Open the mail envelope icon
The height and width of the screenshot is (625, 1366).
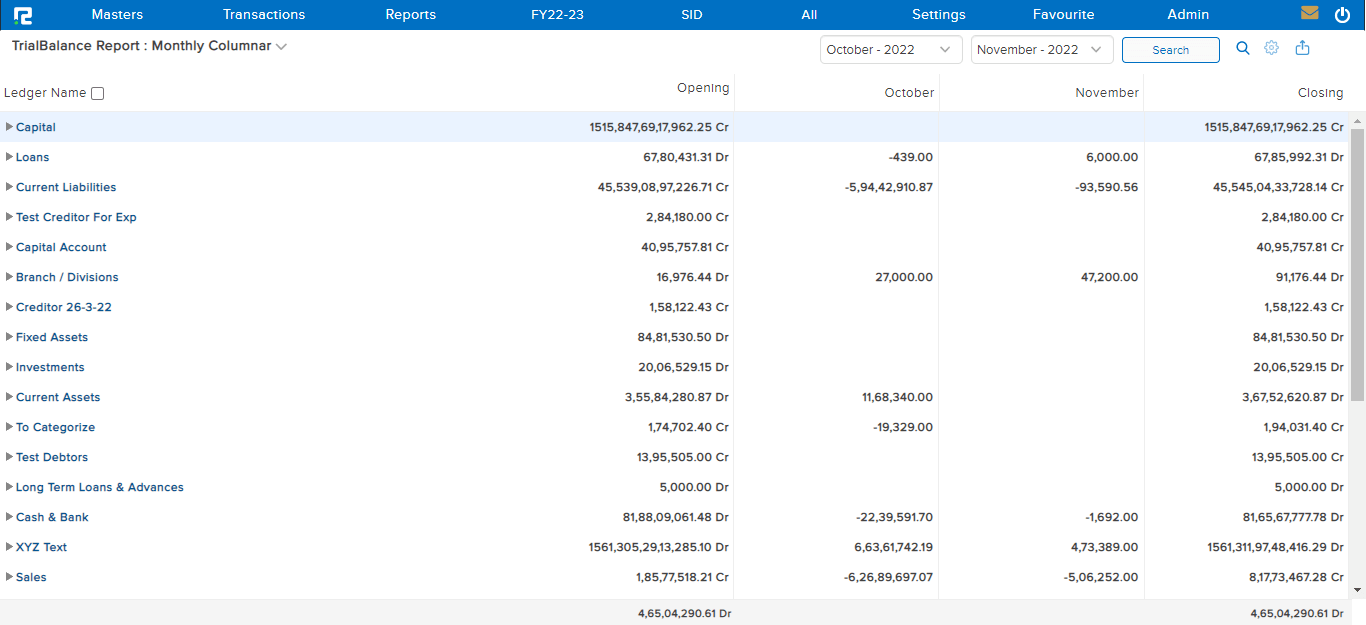pyautogui.click(x=1309, y=14)
